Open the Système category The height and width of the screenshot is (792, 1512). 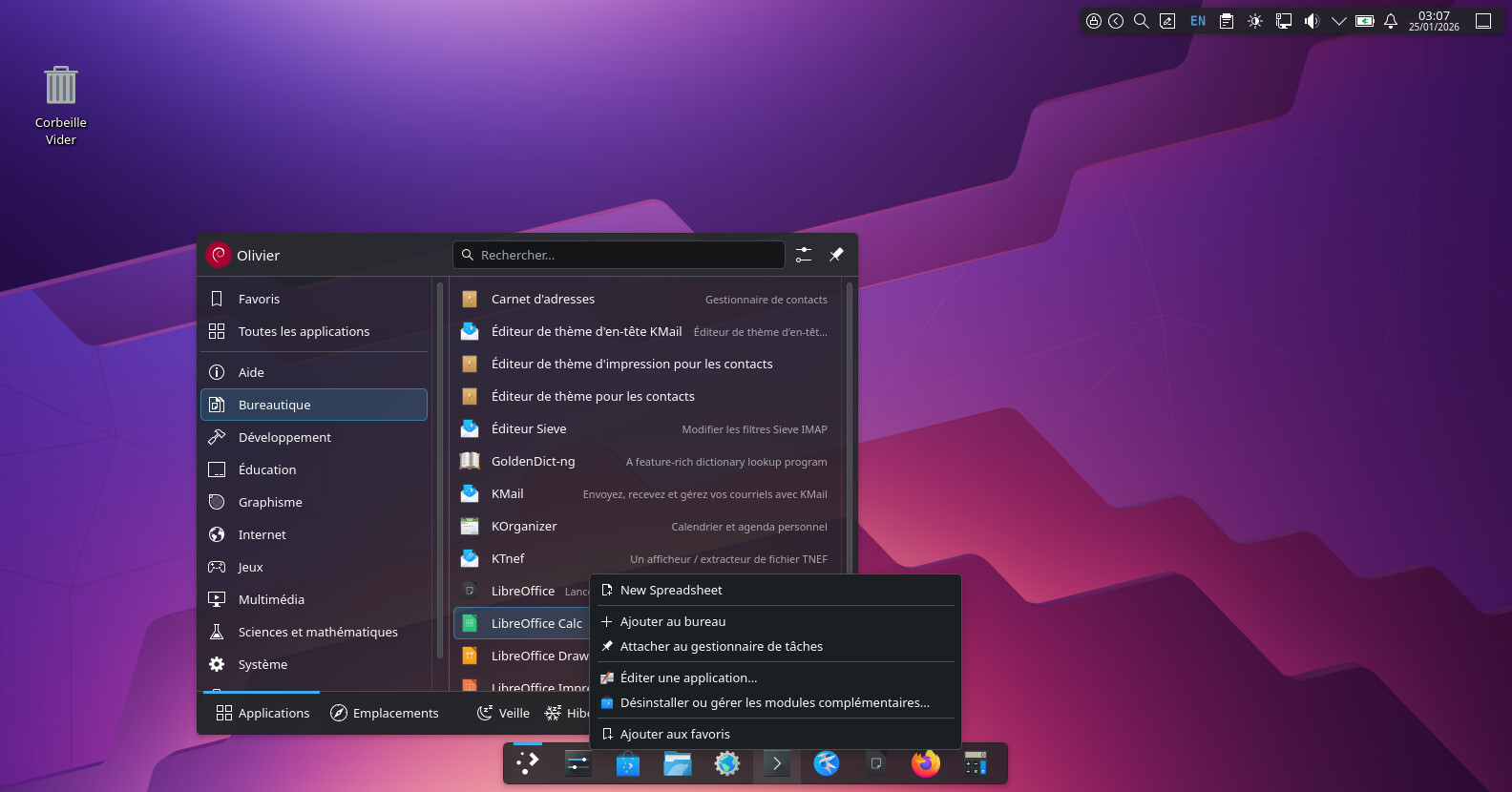click(314, 664)
